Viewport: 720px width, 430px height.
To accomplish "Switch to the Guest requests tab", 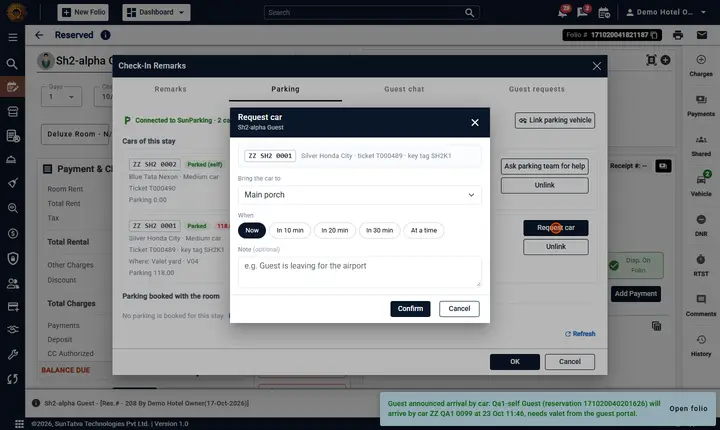I will [x=537, y=89].
